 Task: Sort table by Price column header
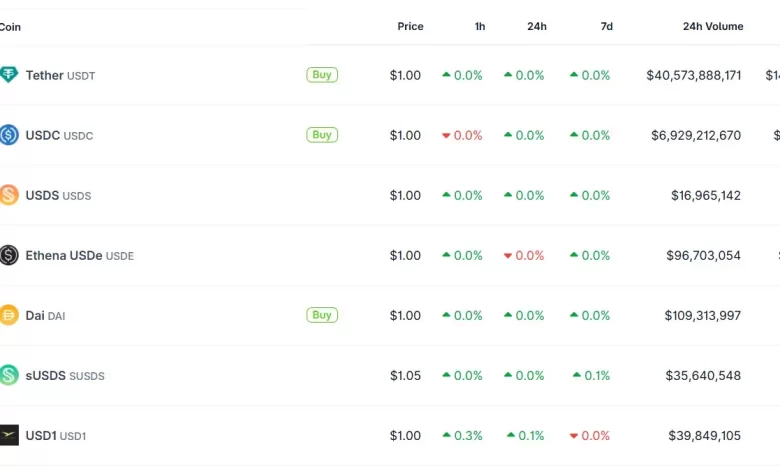click(x=410, y=26)
